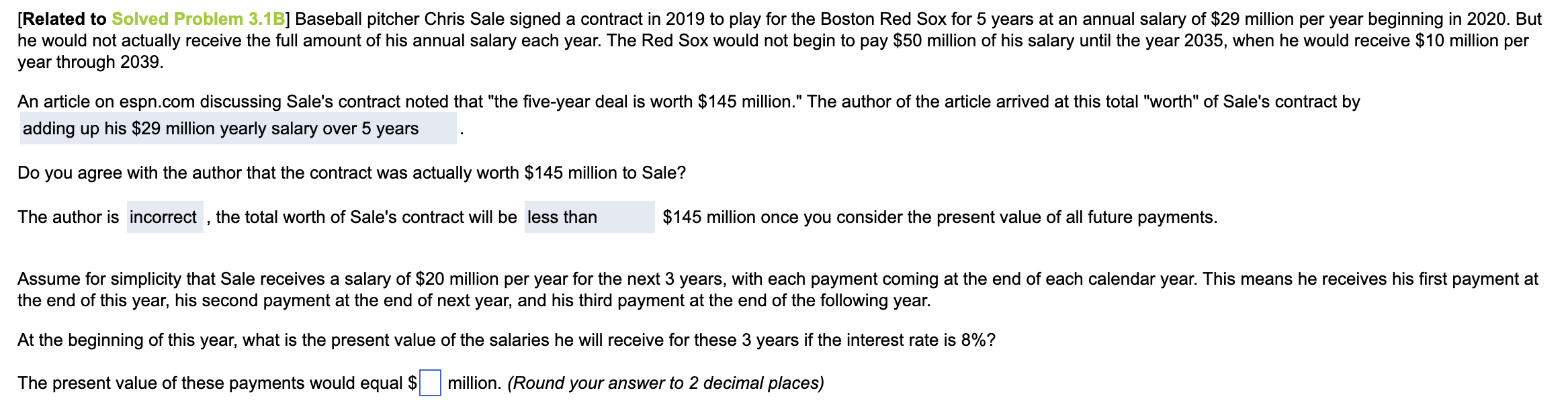Click the rounding instruction text
The width and height of the screenshot is (1568, 411).
(x=666, y=383)
